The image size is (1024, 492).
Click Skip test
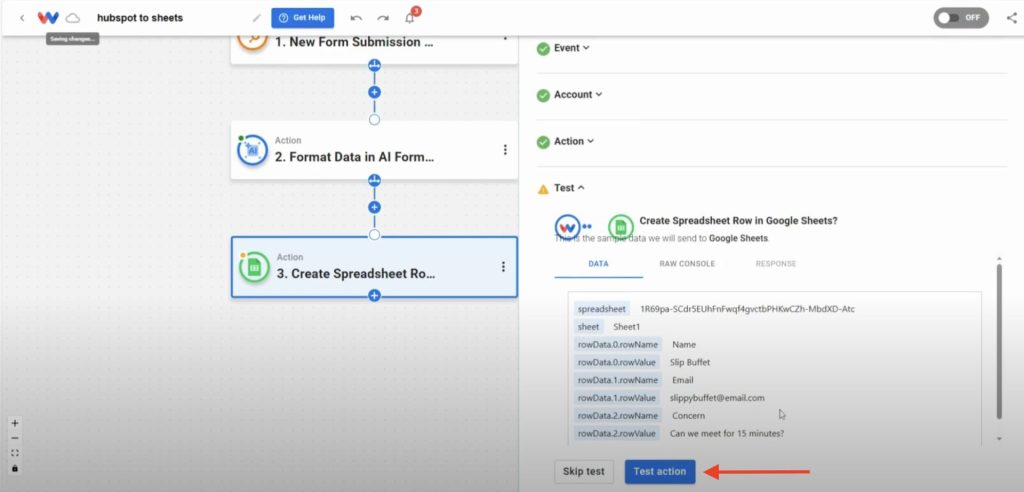coord(584,471)
